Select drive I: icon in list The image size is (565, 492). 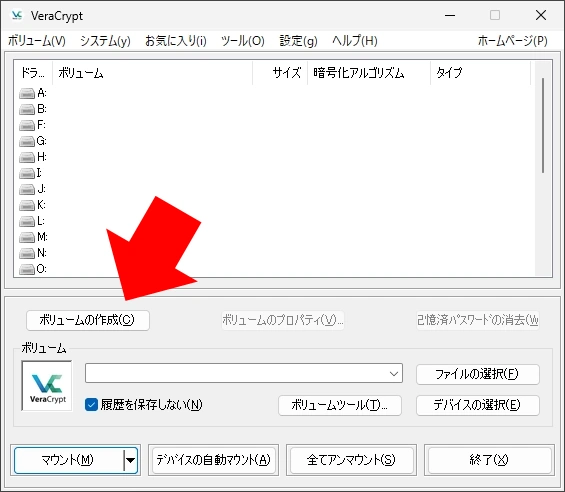click(x=27, y=173)
